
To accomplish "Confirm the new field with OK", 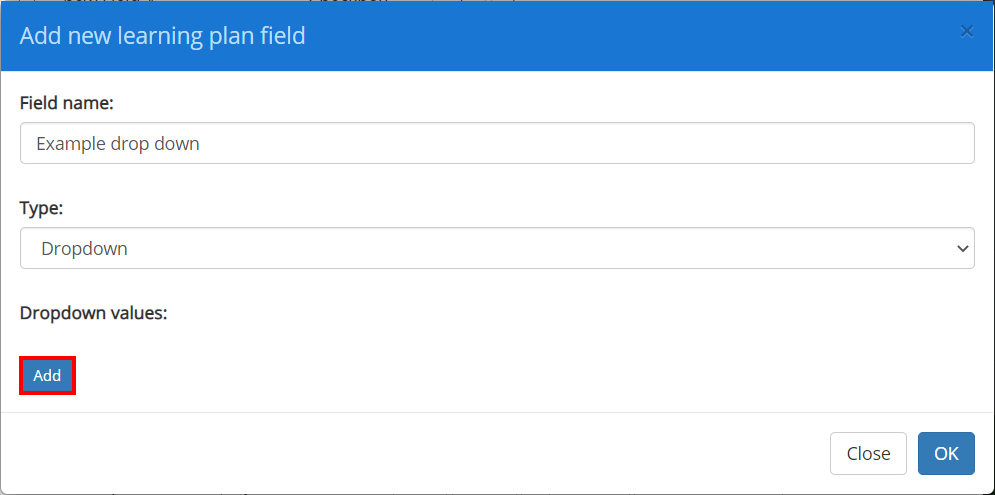I will pos(946,454).
